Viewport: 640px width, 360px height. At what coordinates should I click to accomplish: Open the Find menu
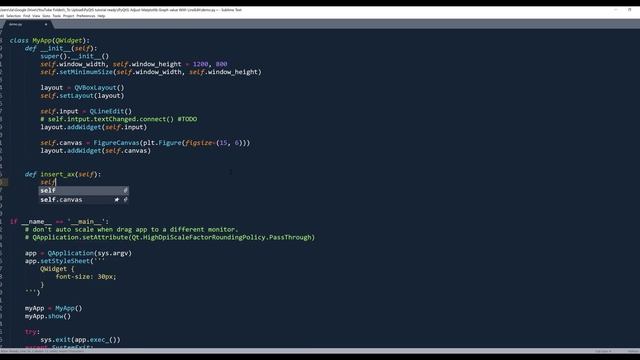[27, 16]
